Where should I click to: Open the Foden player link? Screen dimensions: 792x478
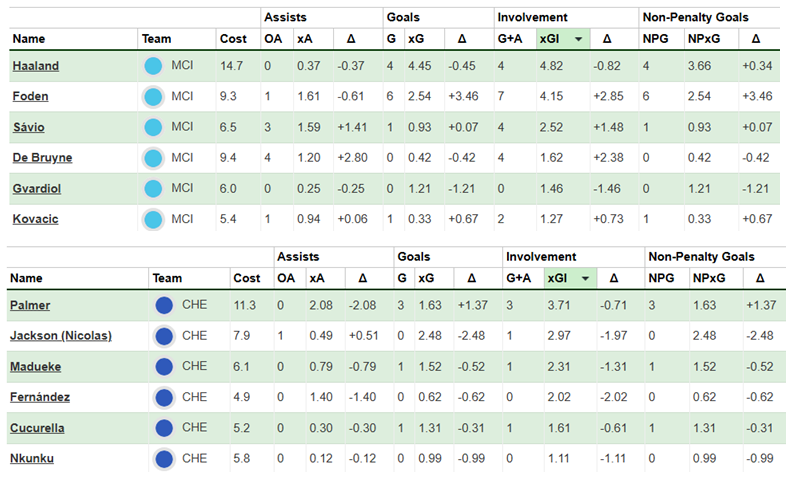(x=30, y=97)
